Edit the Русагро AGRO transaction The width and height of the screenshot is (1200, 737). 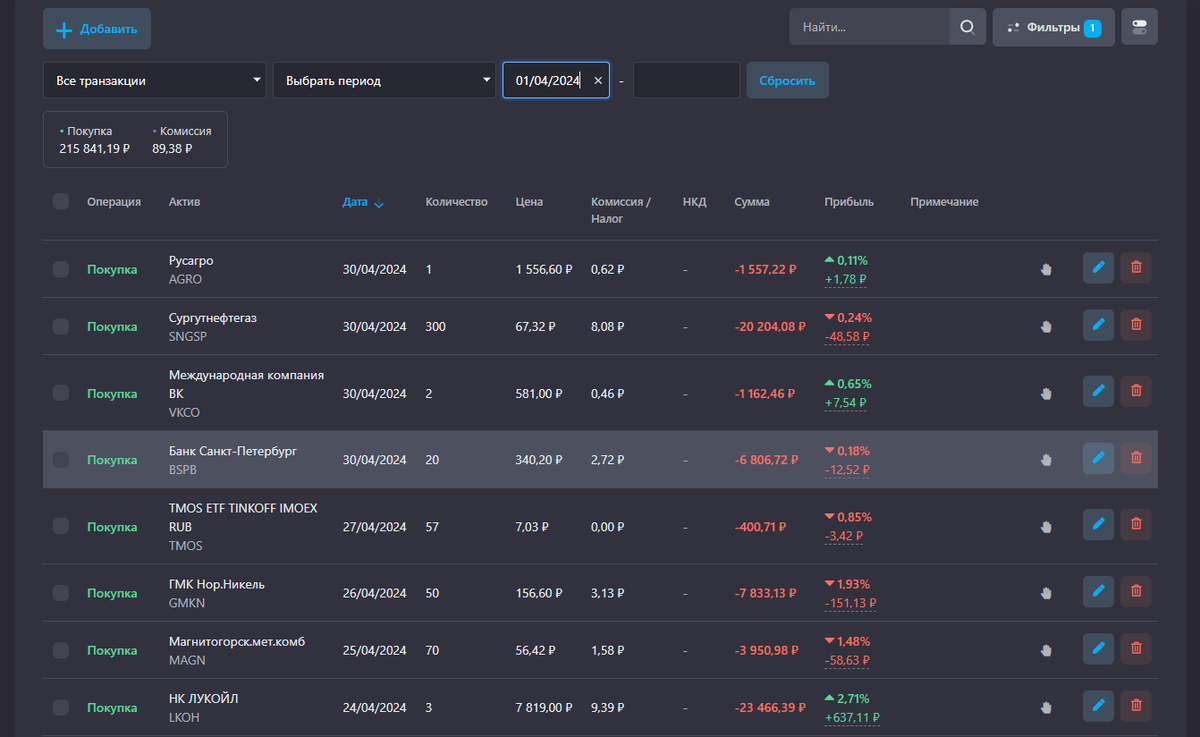coord(1098,267)
